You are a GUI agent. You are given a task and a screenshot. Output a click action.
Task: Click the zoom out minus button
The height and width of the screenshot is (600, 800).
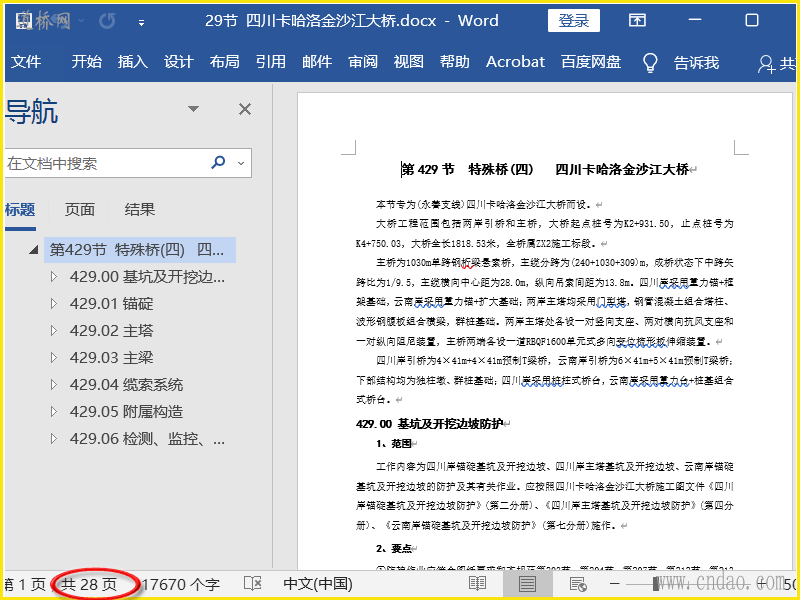pyautogui.click(x=614, y=584)
